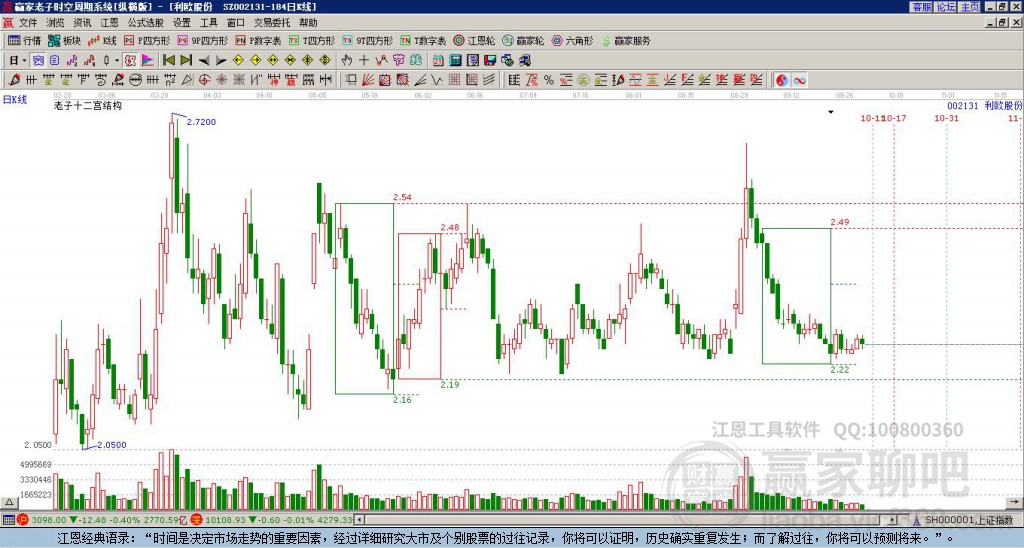This screenshot has width=1024, height=548.
Task: Click the black left arrow icon
Action: (204, 61)
